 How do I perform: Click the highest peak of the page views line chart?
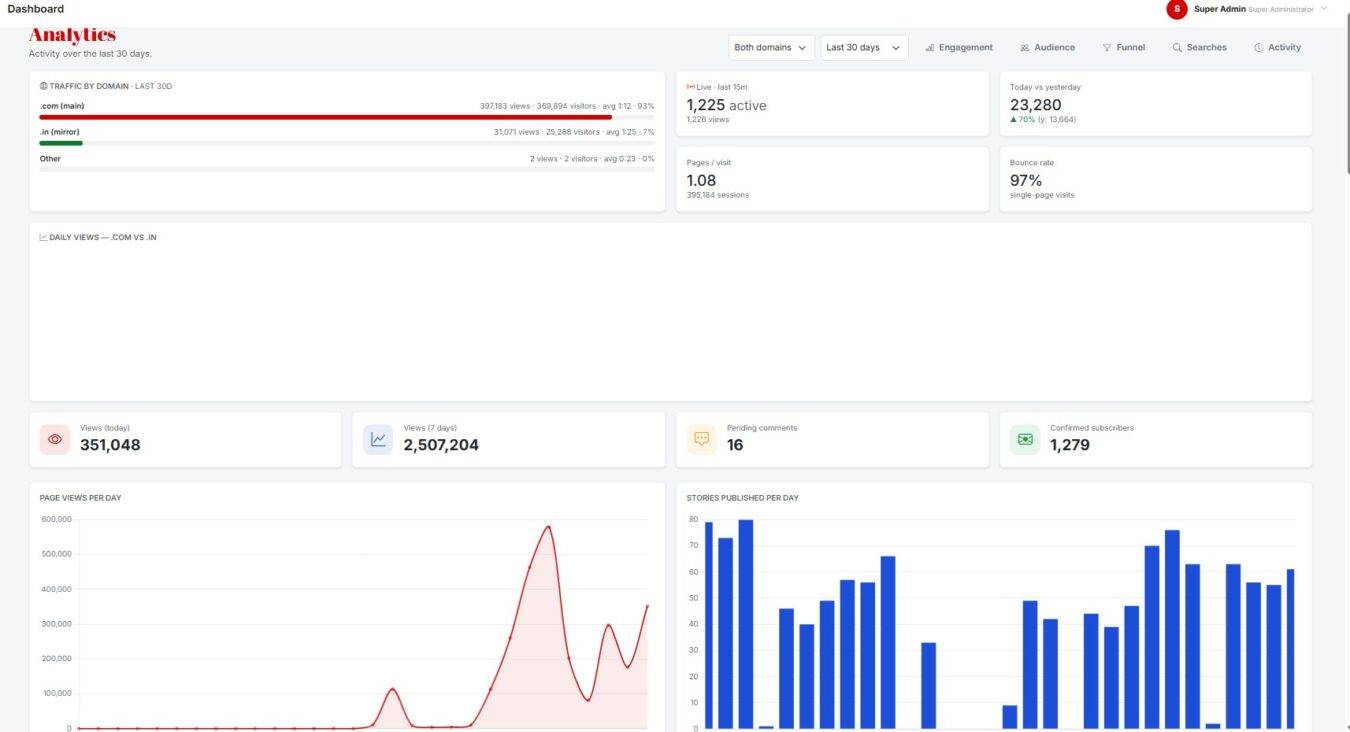[x=548, y=526]
